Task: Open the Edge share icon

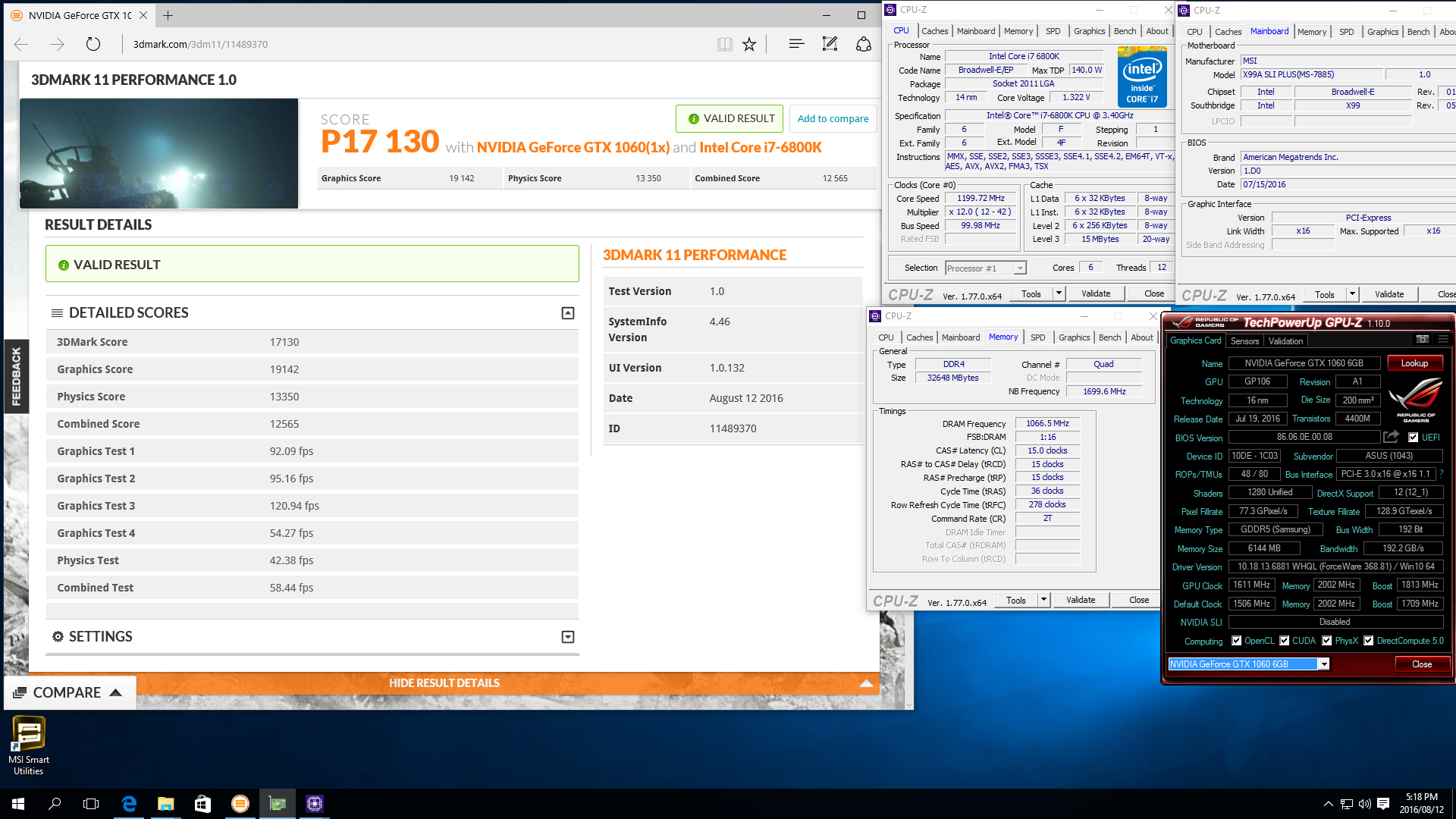Action: pyautogui.click(x=864, y=44)
